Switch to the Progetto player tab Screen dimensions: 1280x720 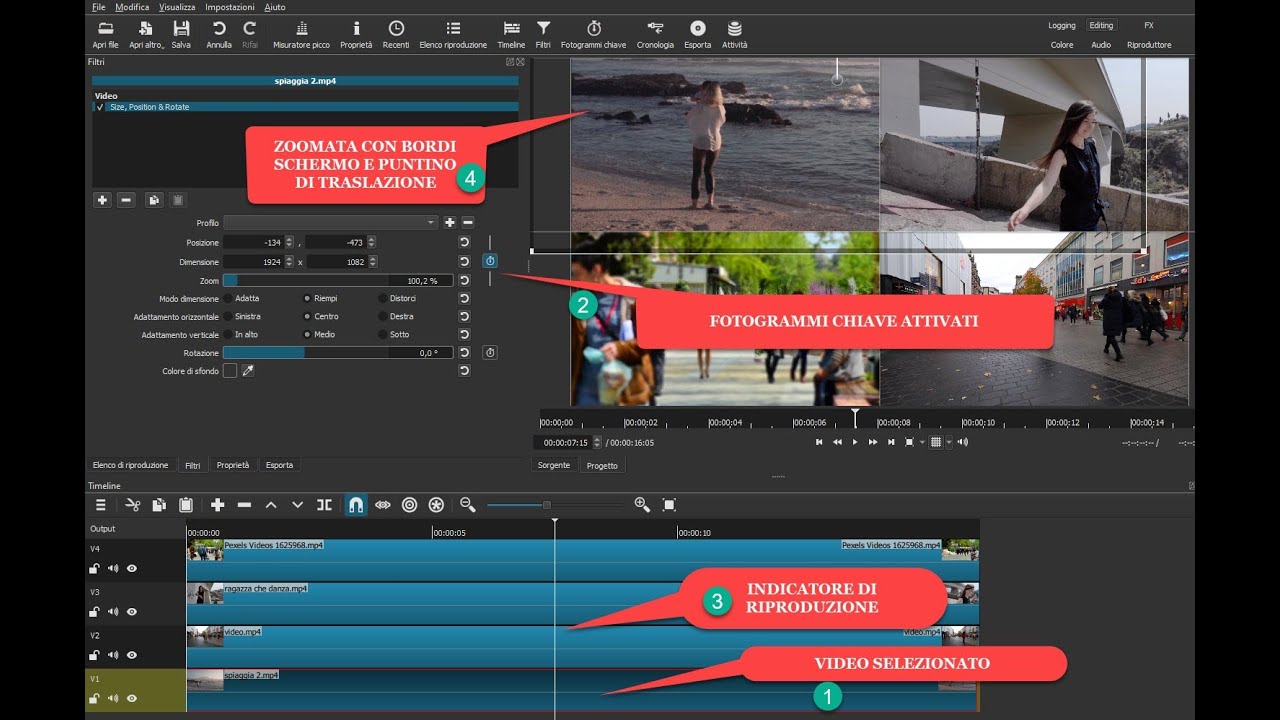click(602, 465)
